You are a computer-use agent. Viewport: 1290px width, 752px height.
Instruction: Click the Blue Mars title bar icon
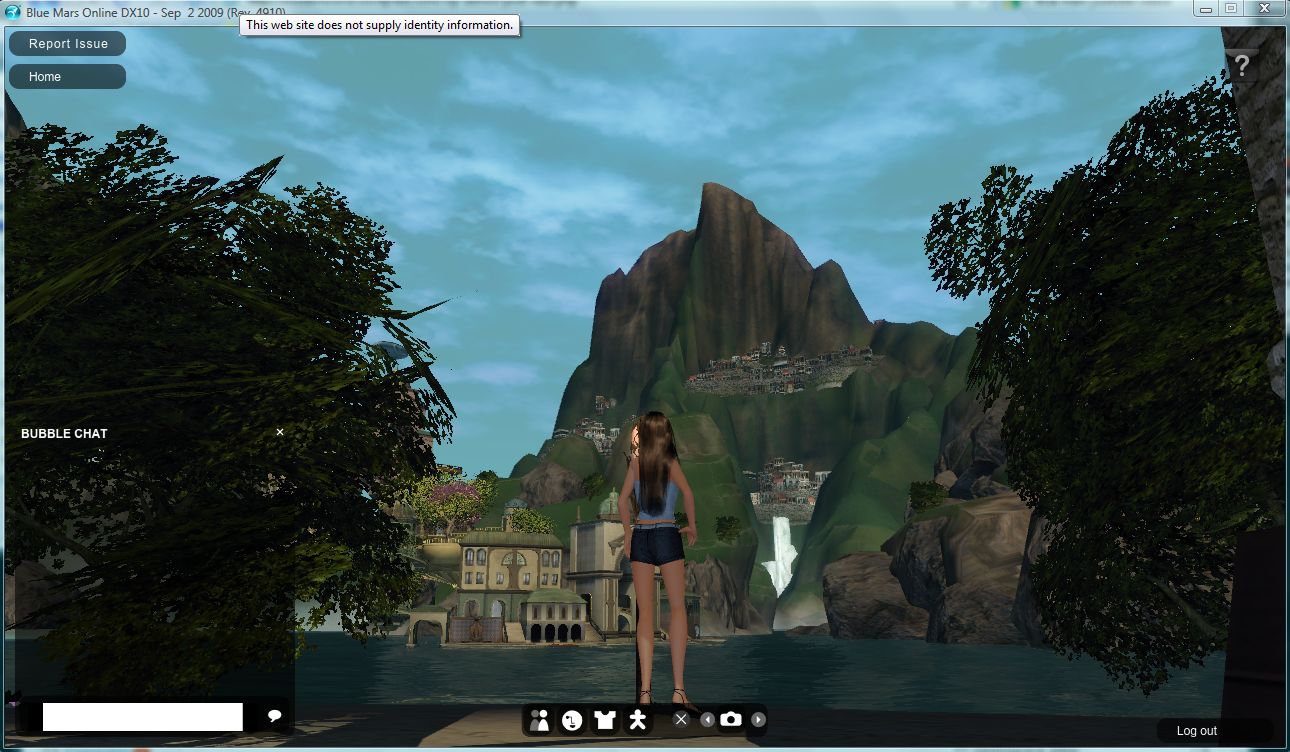coord(13,10)
